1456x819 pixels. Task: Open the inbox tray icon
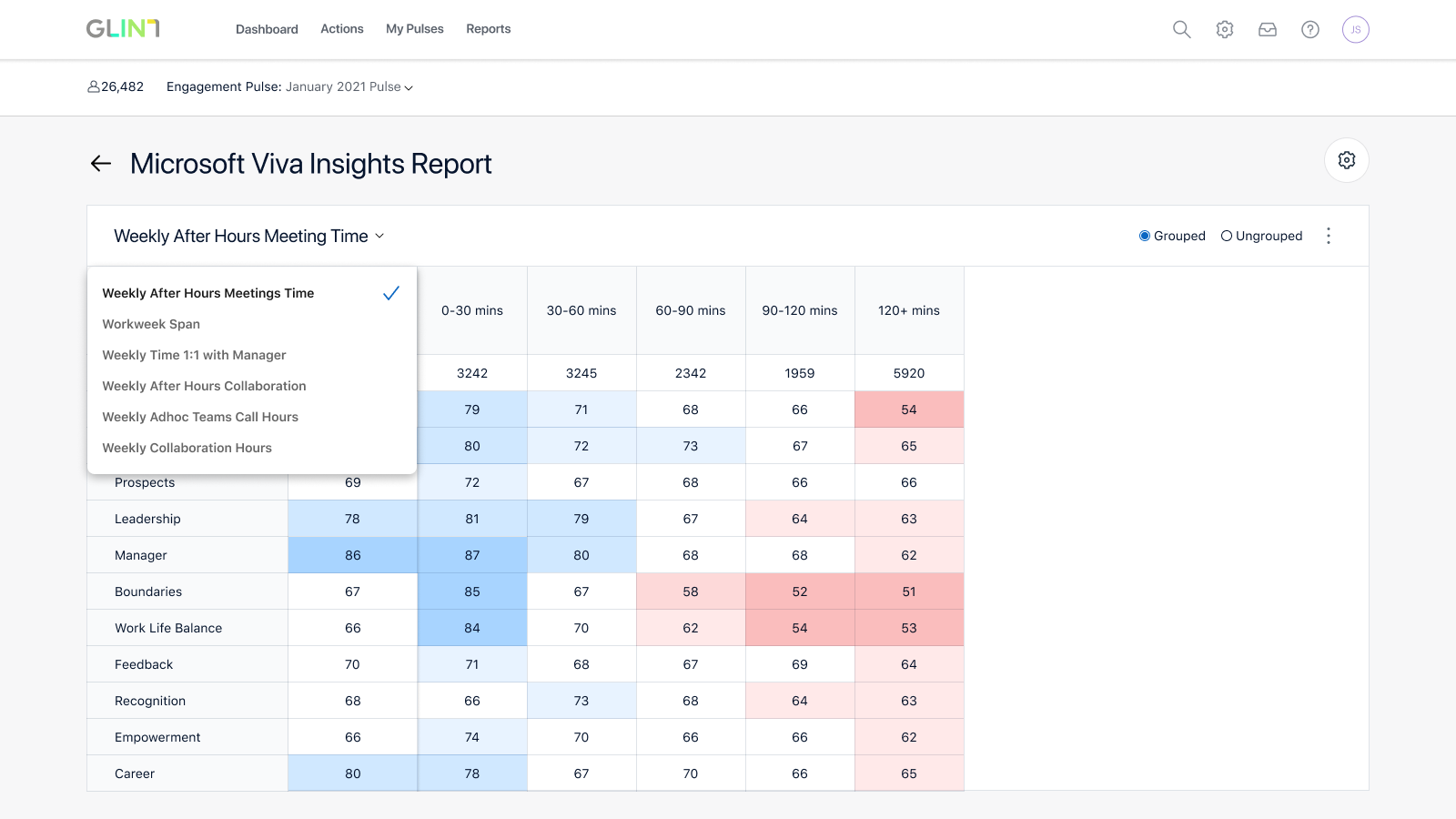tap(1268, 29)
